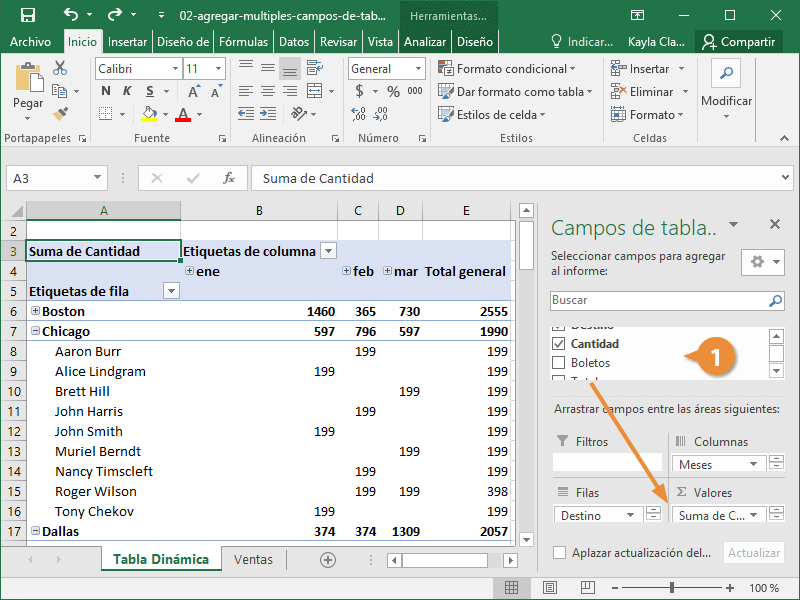Apply bold with the N button
800x600 pixels.
click(106, 91)
